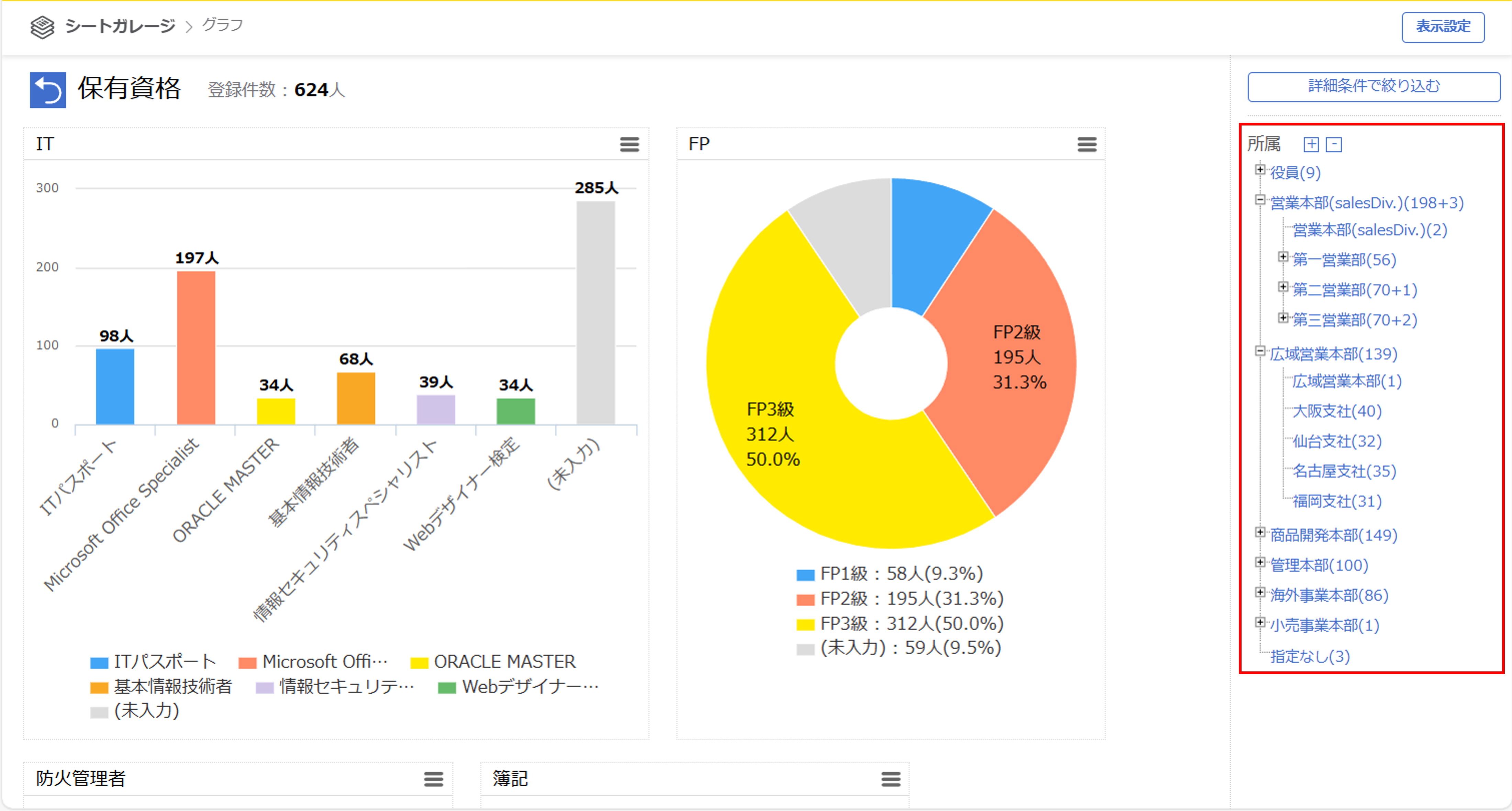This screenshot has width=1512, height=811.
Task: Click シートガレージ breadcrumb link
Action: pos(120,26)
